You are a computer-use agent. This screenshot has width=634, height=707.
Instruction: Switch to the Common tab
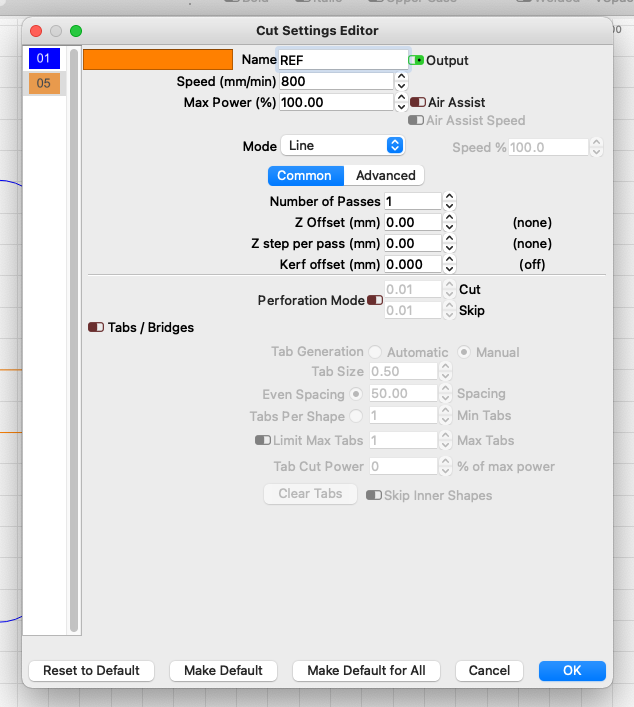click(306, 175)
